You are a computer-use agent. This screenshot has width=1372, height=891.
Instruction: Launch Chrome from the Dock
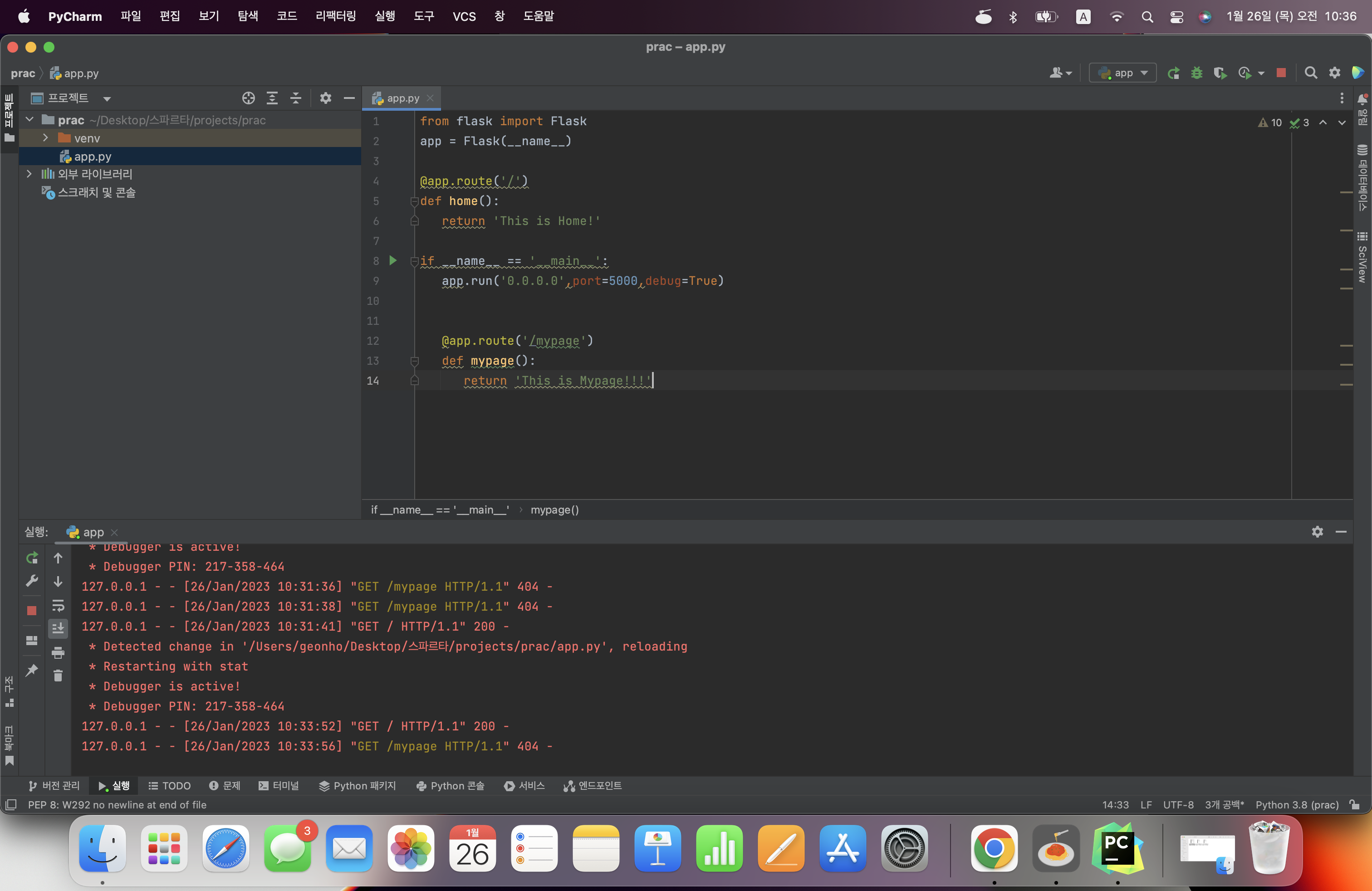(x=994, y=848)
